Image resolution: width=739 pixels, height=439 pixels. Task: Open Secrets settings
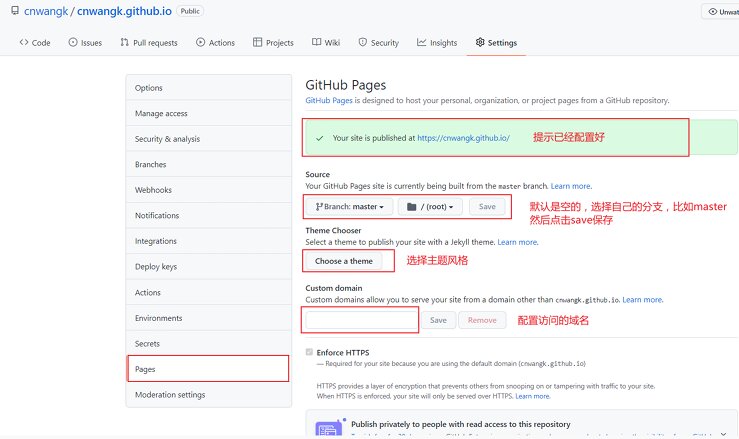tap(209, 343)
